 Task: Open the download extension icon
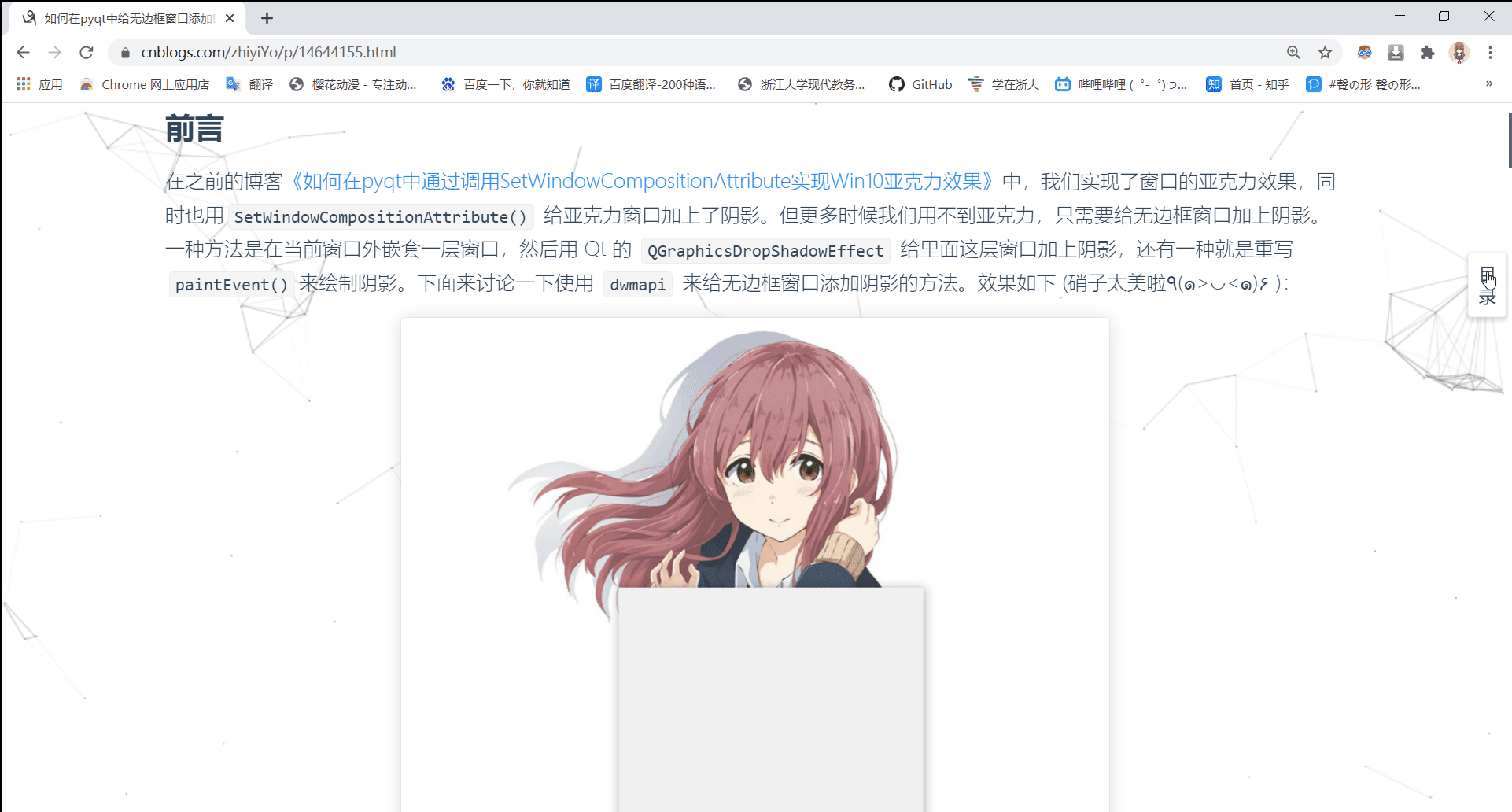[1396, 52]
